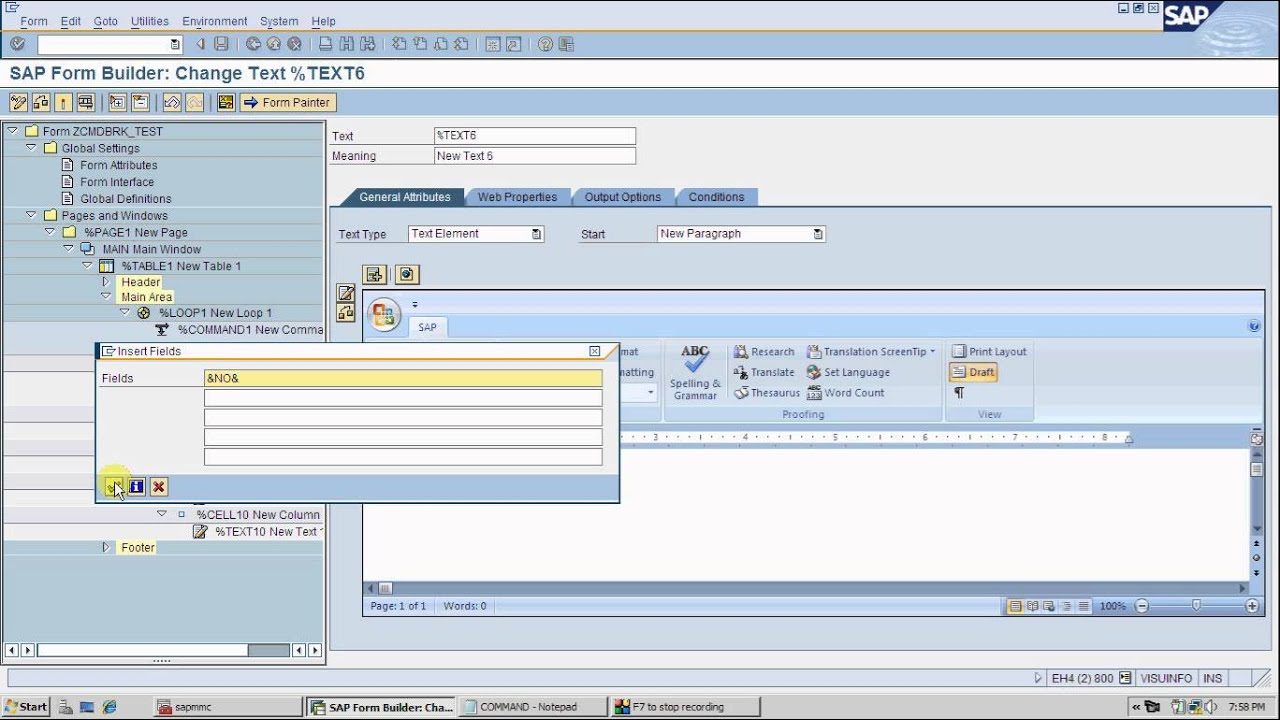1280x720 pixels.
Task: Open the Start New Paragraph dropdown
Action: 818,234
